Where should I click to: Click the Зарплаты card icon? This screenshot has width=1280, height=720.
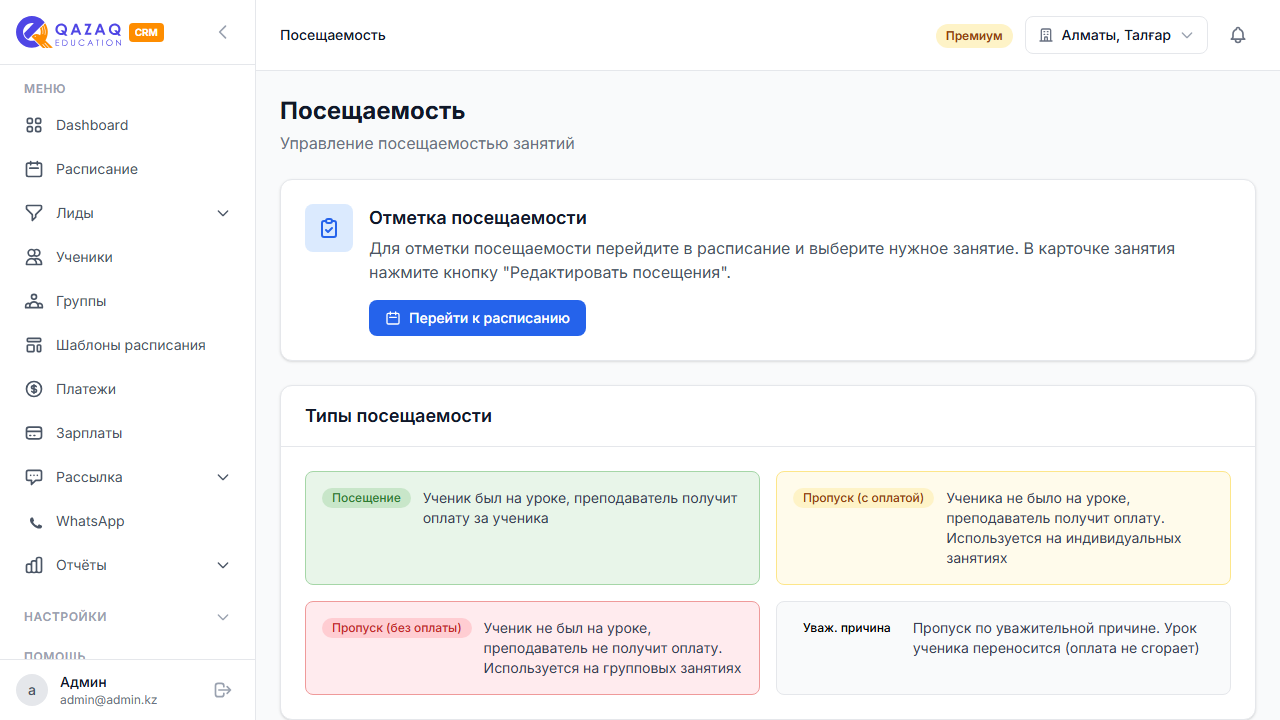[34, 433]
